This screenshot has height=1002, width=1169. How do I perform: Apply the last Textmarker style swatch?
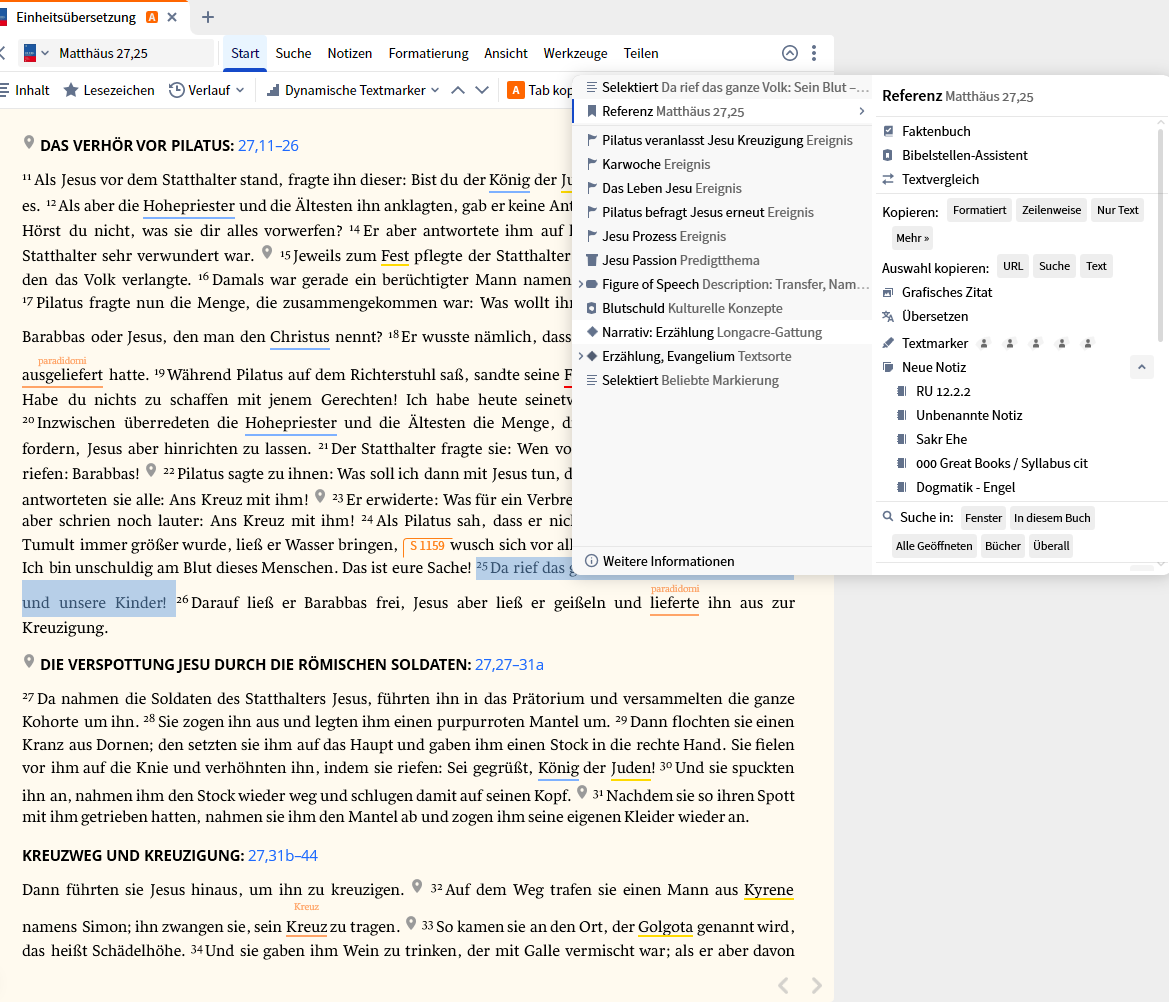coord(1088,343)
